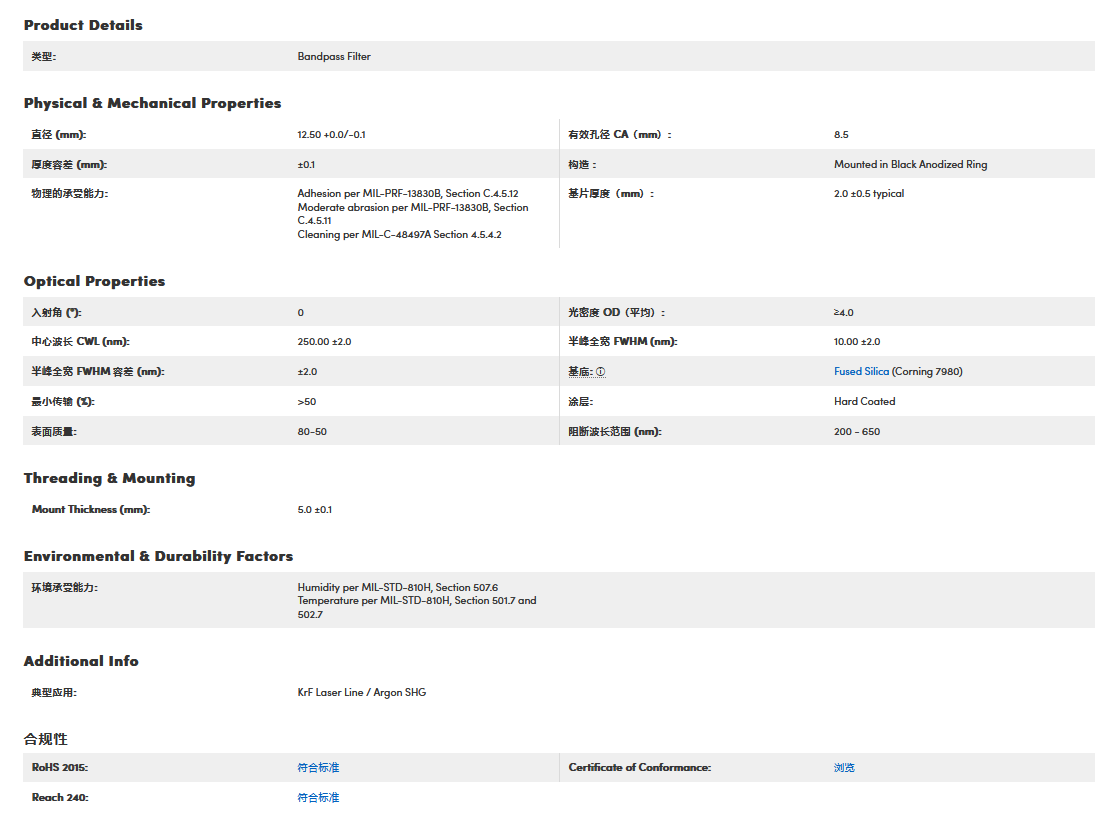Click the Environmental & Durability Factors heading
The image size is (1100, 830).
[158, 556]
